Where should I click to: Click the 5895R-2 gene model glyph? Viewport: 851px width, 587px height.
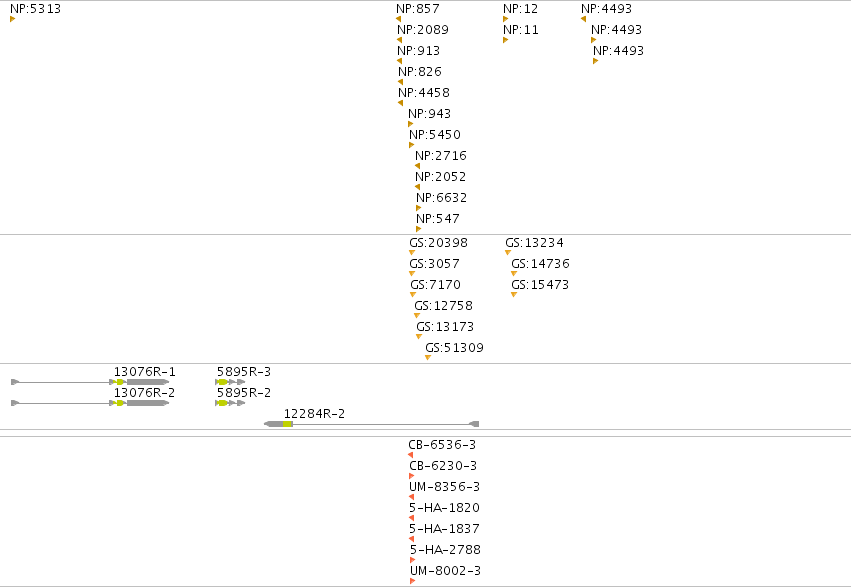click(x=230, y=403)
